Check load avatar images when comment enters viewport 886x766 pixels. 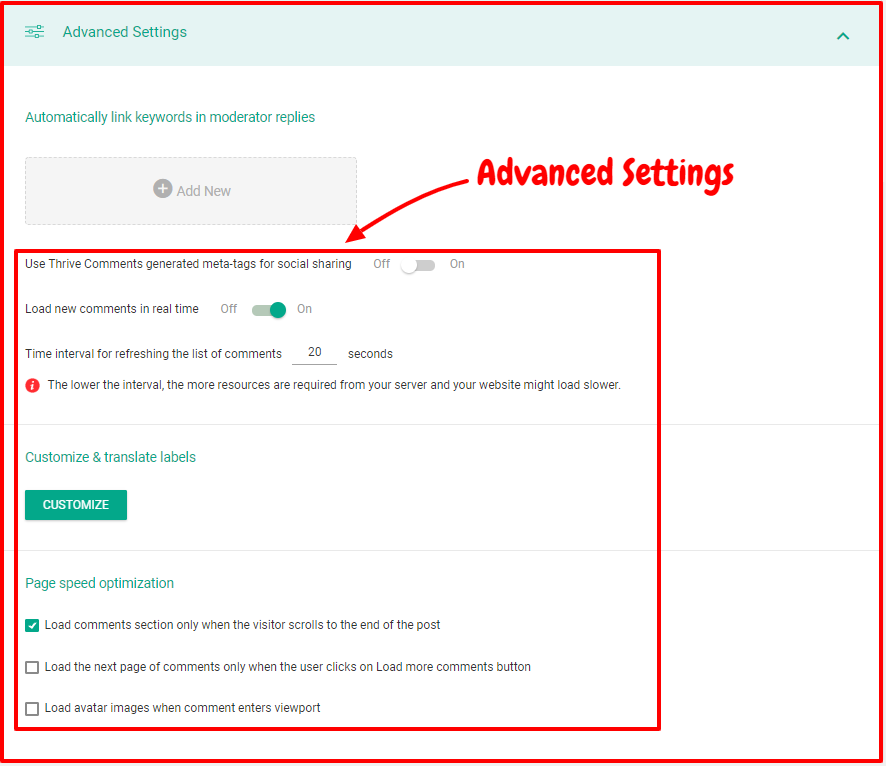pyautogui.click(x=31, y=708)
